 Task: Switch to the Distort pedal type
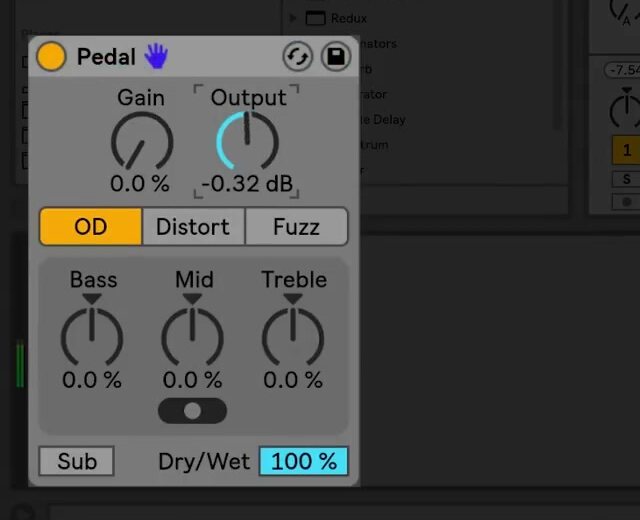193,227
